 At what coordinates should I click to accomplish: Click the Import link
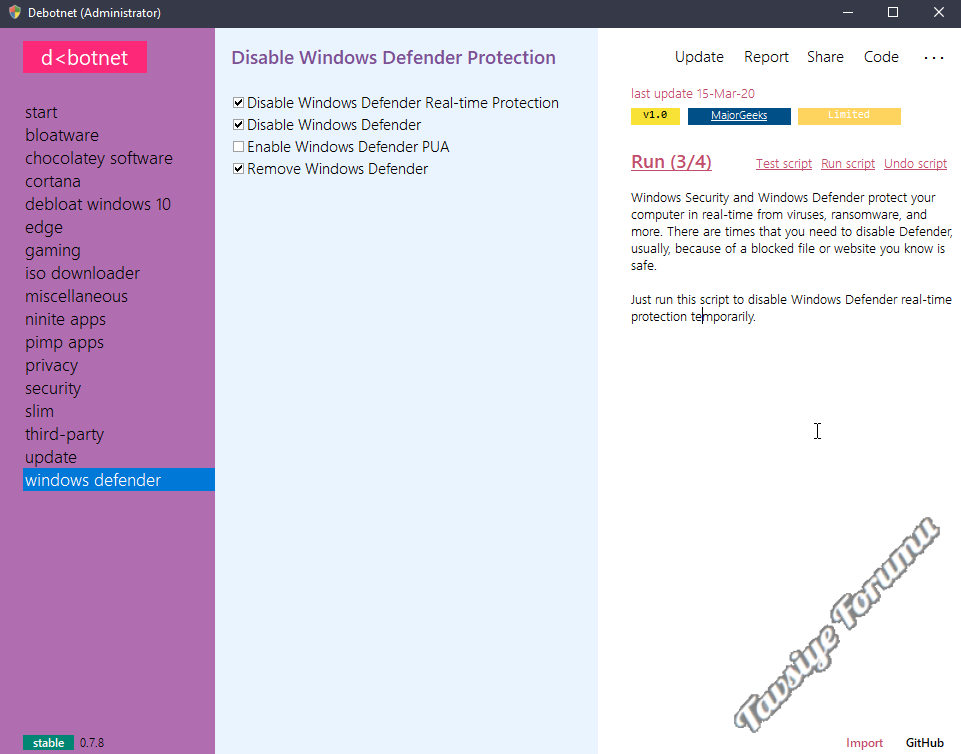tap(864, 743)
